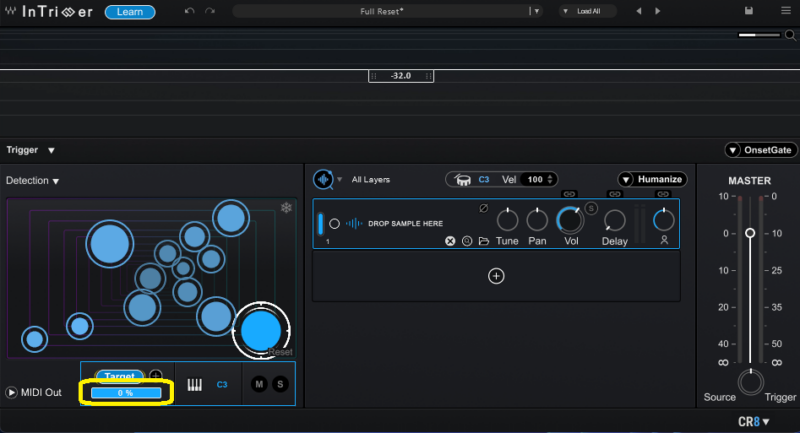Click the snowflake freeze icon
The height and width of the screenshot is (433, 800).
286,208
